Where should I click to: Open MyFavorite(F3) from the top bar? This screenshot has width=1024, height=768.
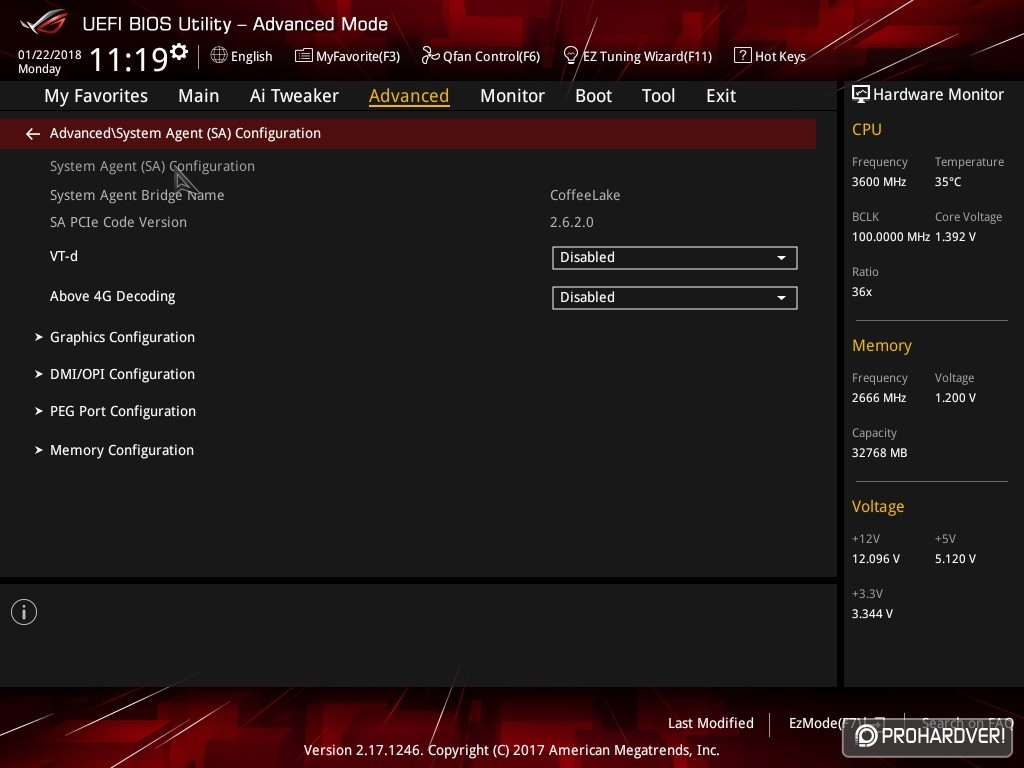pyautogui.click(x=347, y=56)
